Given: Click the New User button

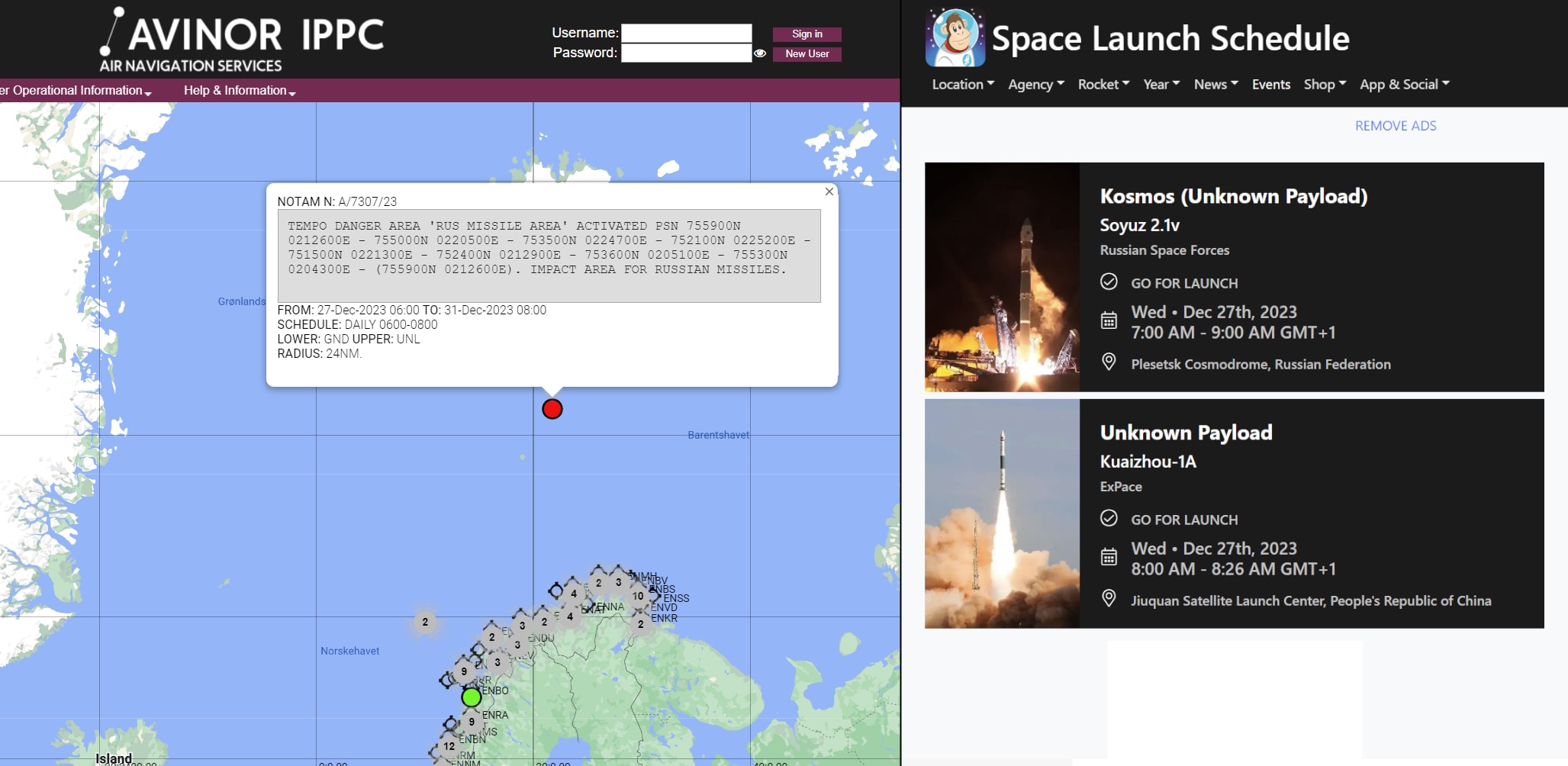Looking at the screenshot, I should coord(807,54).
